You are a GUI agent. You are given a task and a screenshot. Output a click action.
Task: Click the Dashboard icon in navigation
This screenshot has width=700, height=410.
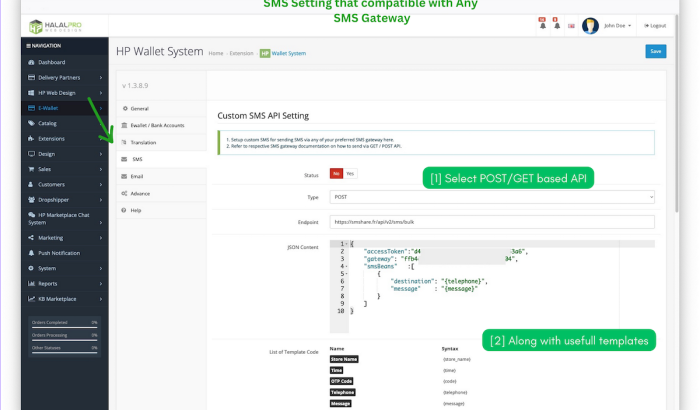[x=31, y=62]
